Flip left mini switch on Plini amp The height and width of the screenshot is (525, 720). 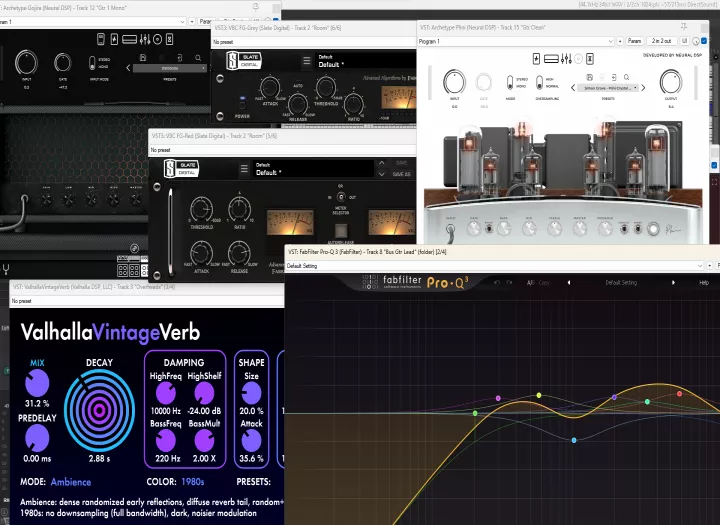point(489,229)
